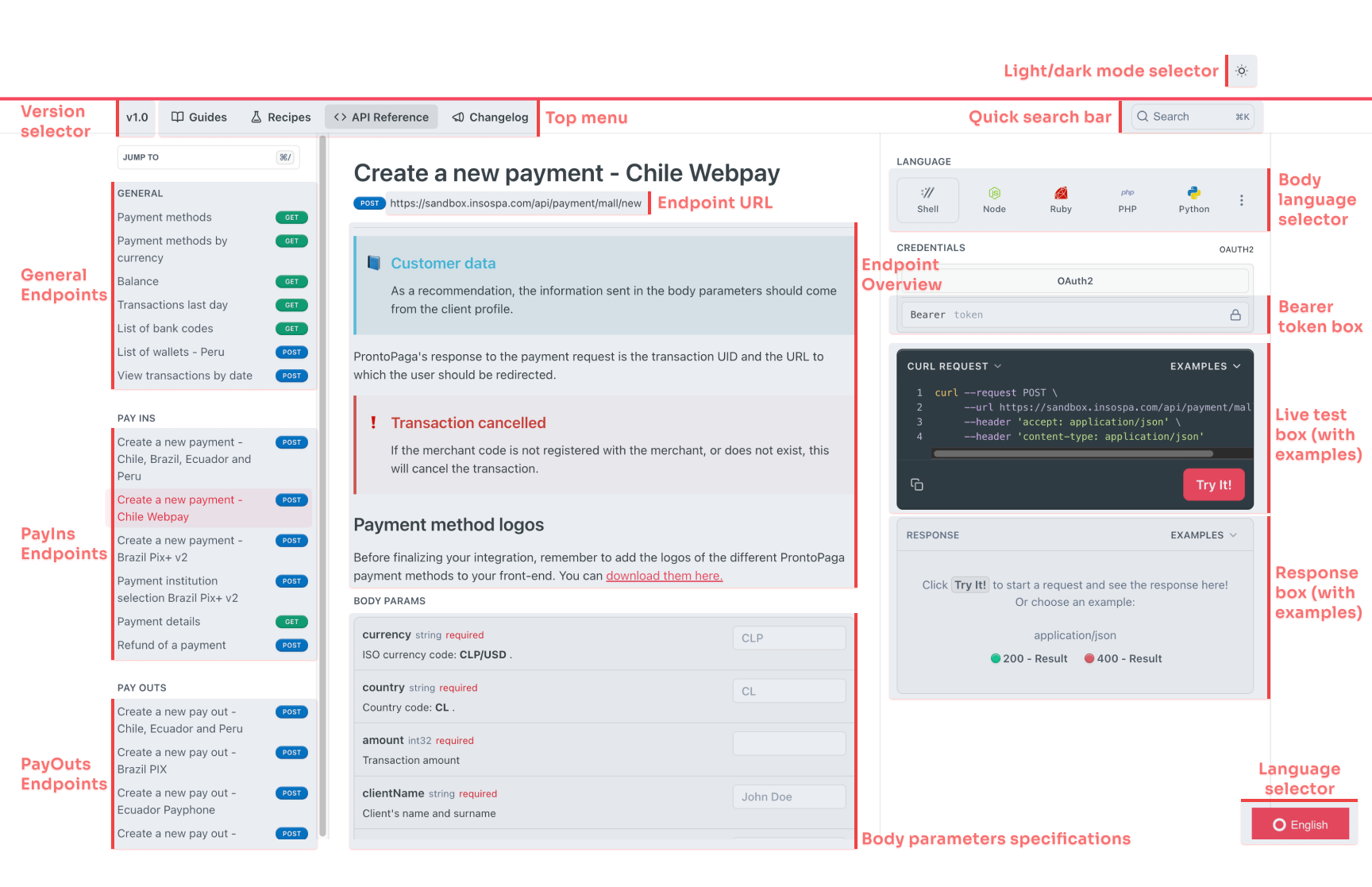Open Examples dropdown in Response box
The image size is (1372, 887).
(x=1204, y=535)
